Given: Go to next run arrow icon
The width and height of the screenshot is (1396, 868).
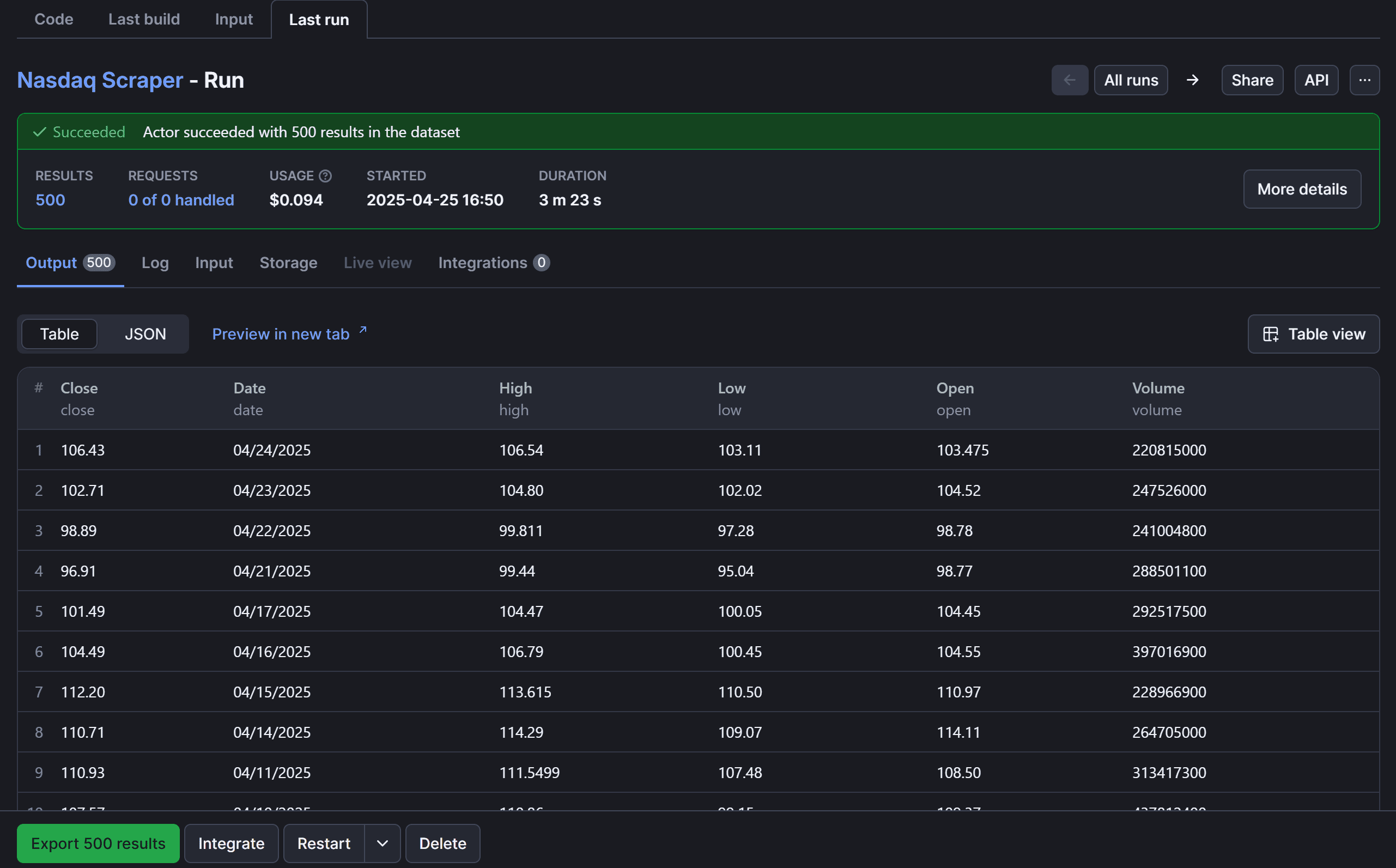Looking at the screenshot, I should point(1192,81).
